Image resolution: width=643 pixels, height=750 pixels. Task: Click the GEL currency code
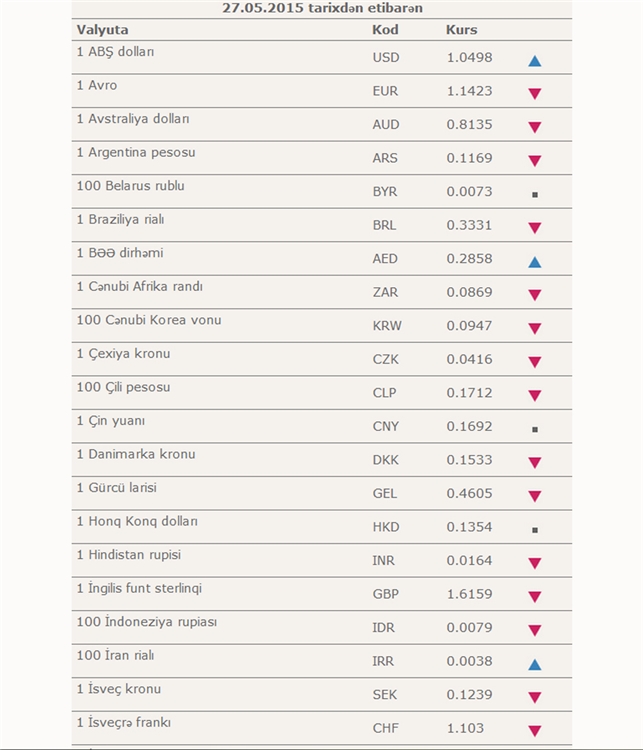(385, 493)
